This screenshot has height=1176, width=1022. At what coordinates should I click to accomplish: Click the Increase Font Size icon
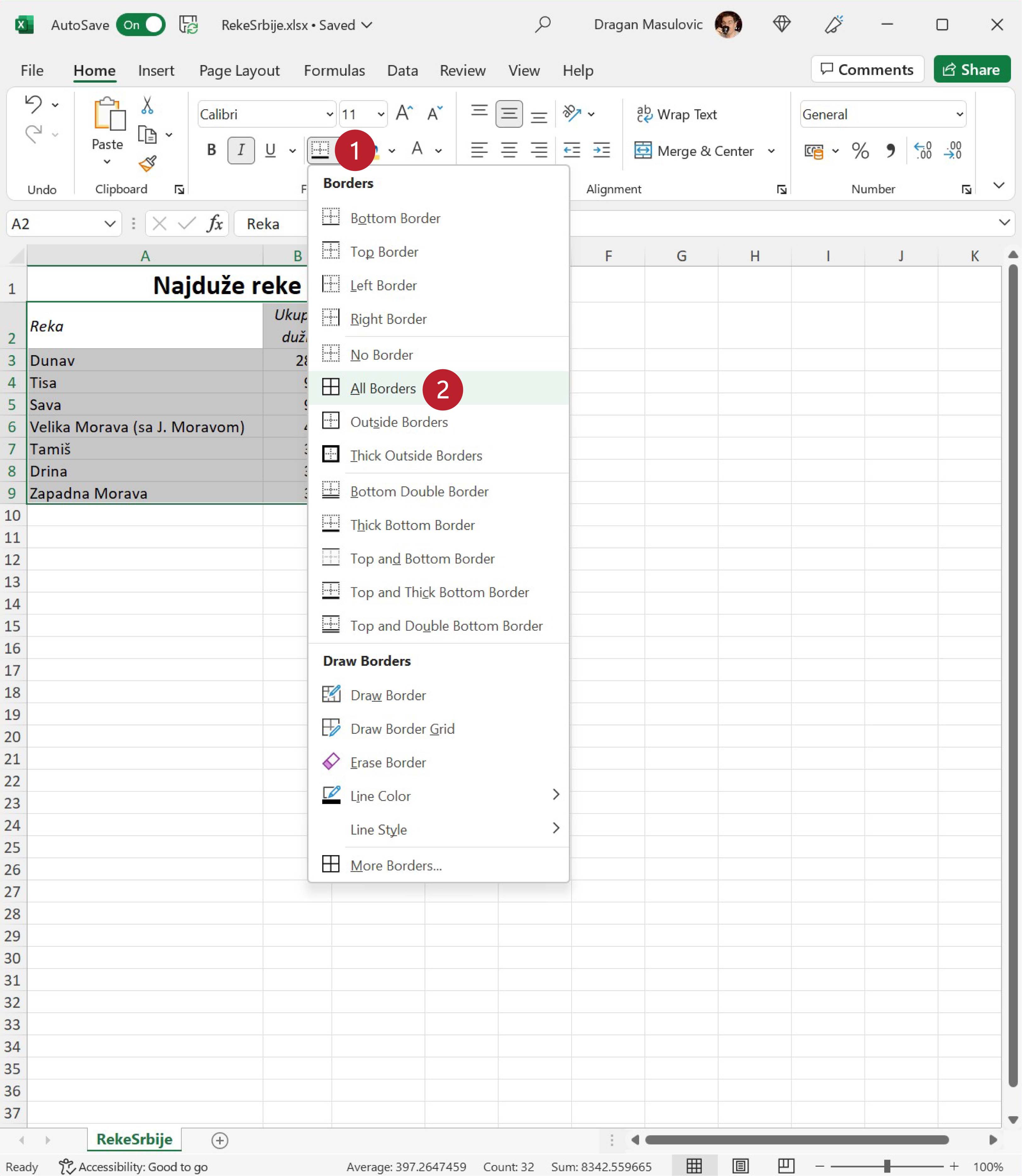coord(404,113)
